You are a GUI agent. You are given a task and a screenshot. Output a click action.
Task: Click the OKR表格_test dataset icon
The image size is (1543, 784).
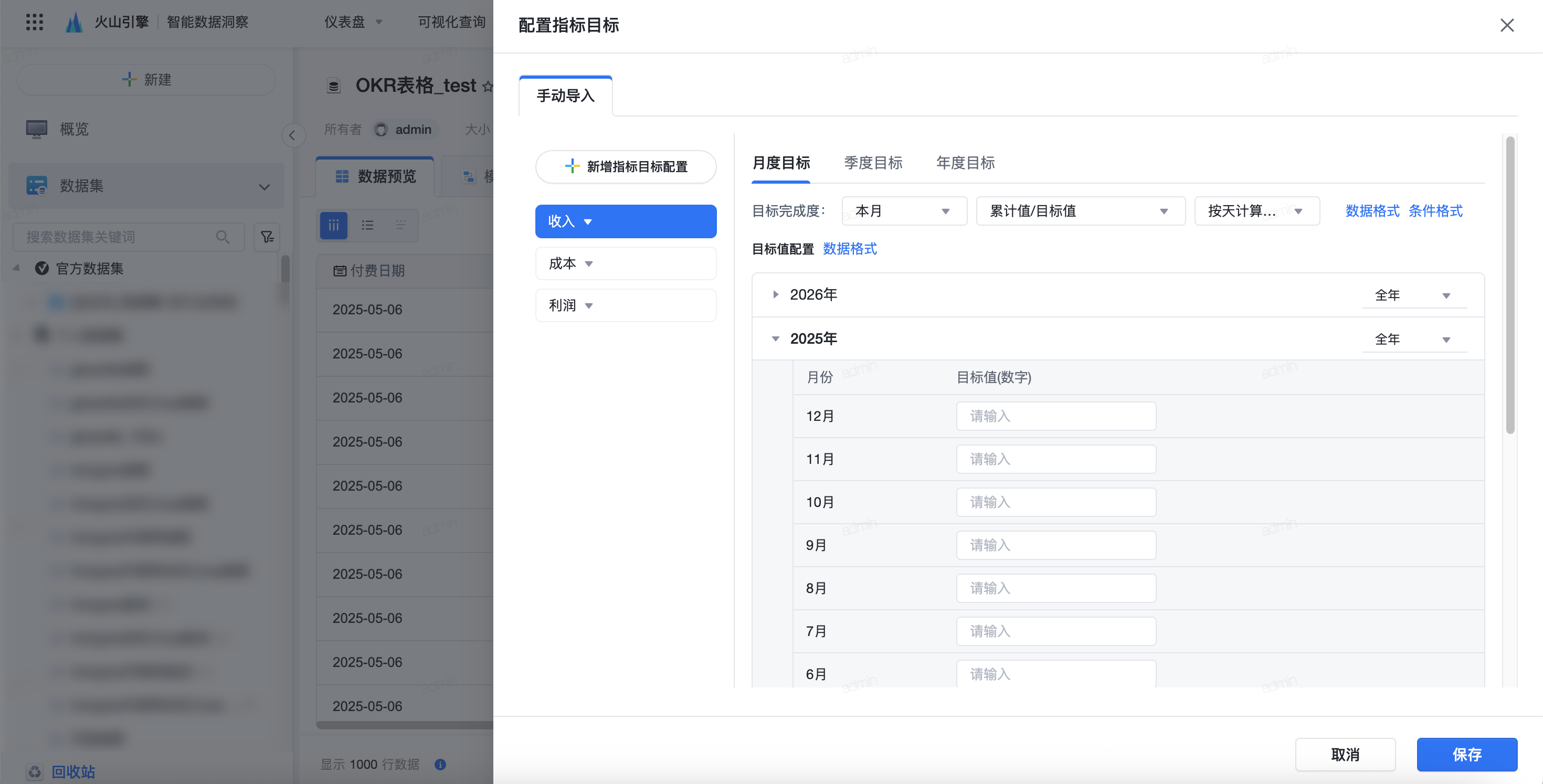[x=334, y=86]
